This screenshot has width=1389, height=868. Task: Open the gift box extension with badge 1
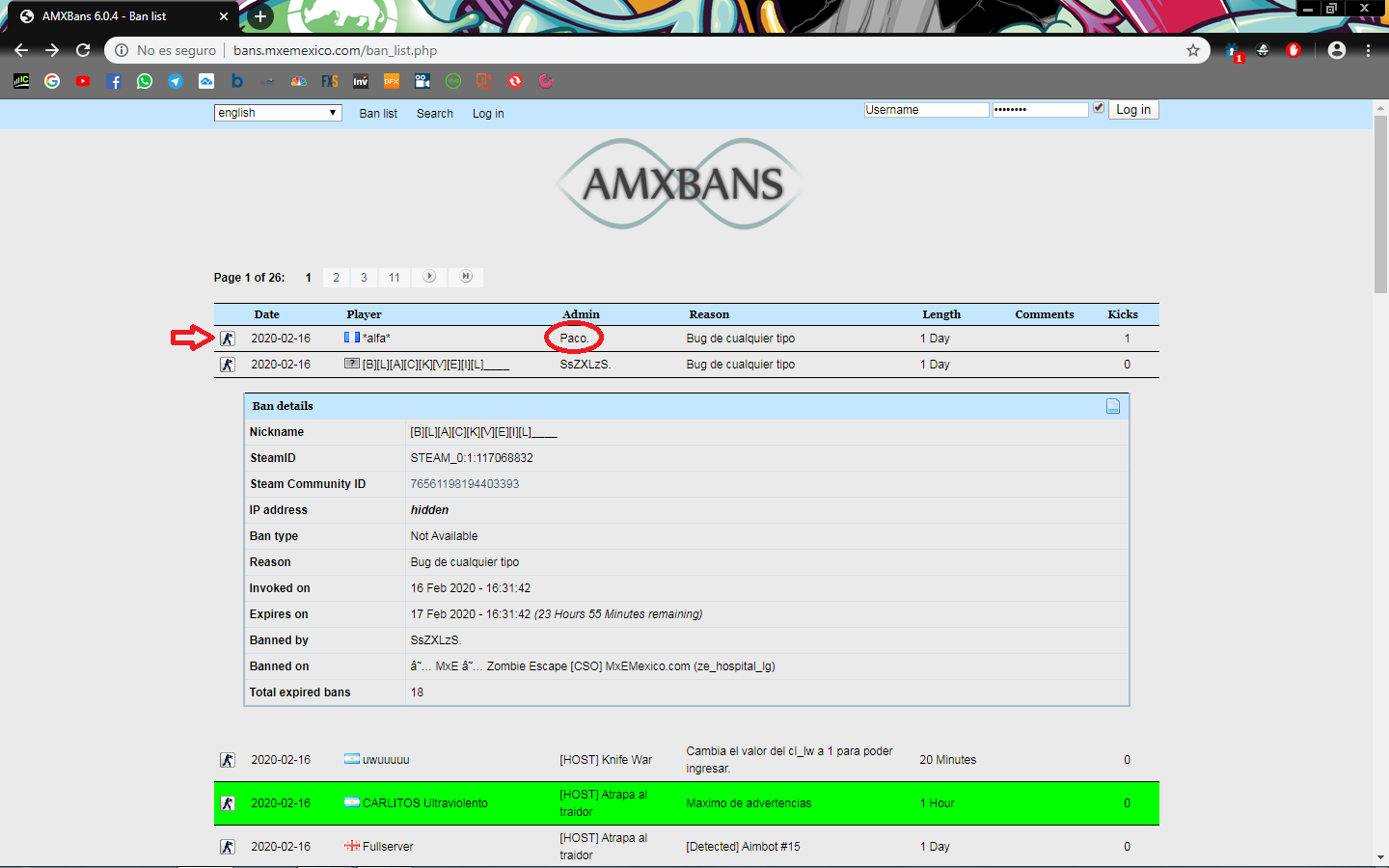(1234, 51)
